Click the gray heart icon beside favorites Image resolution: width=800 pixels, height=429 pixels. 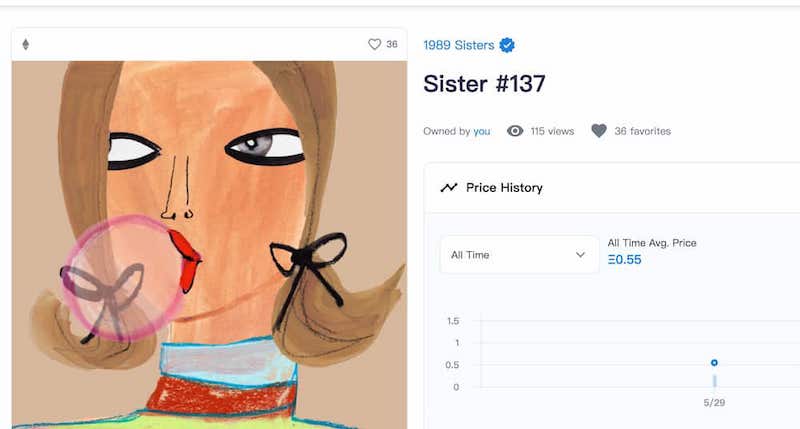pos(599,131)
